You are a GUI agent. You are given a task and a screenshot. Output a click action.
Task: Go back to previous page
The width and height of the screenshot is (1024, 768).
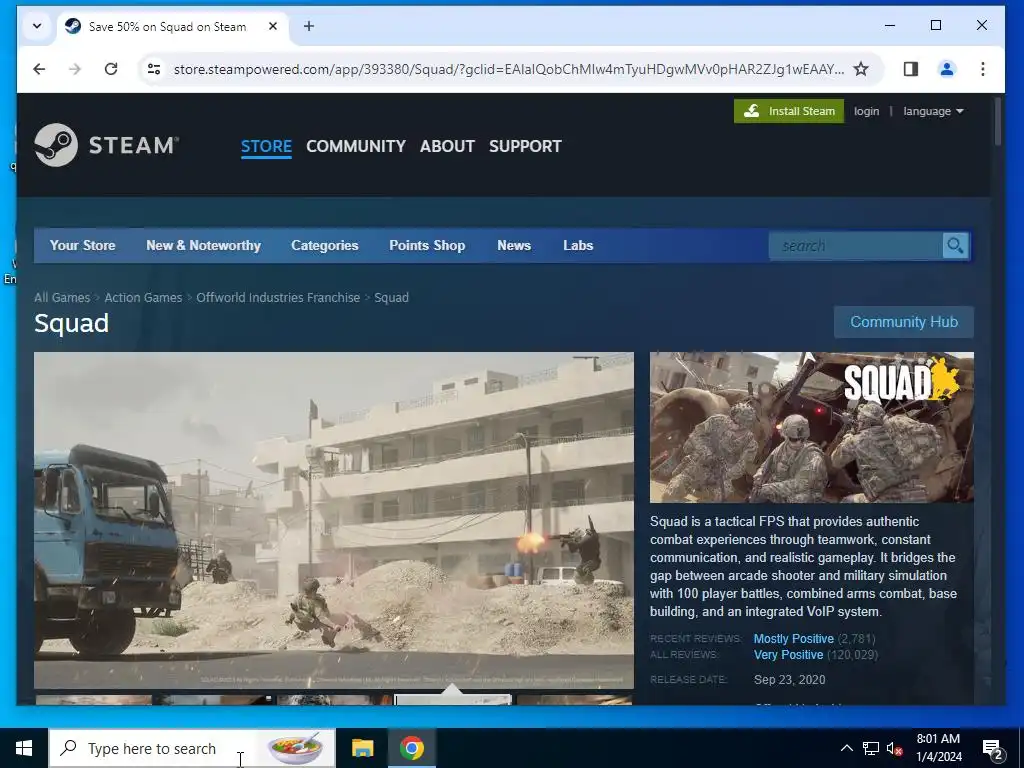click(x=39, y=69)
